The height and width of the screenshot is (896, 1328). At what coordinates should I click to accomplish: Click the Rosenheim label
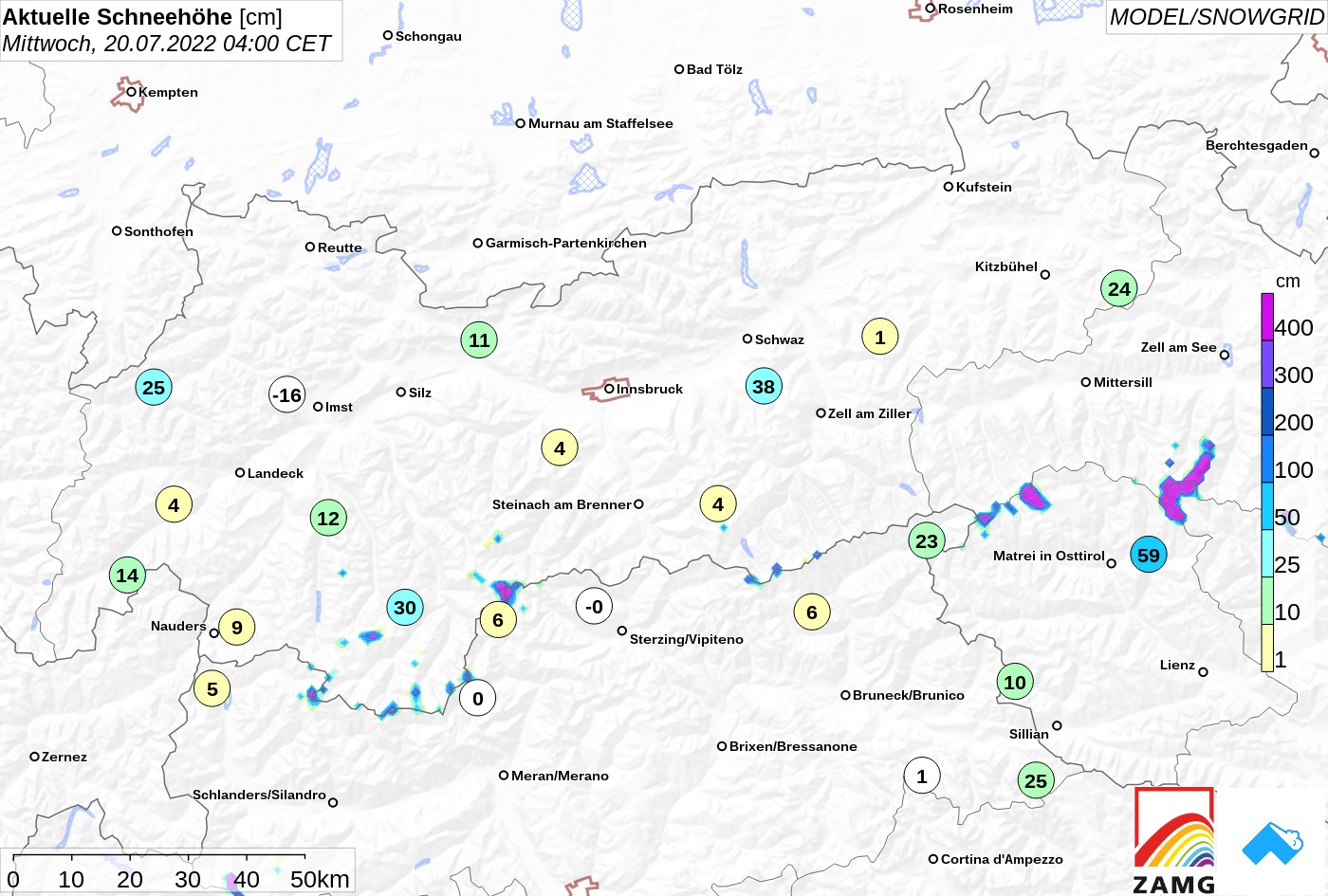(x=975, y=9)
